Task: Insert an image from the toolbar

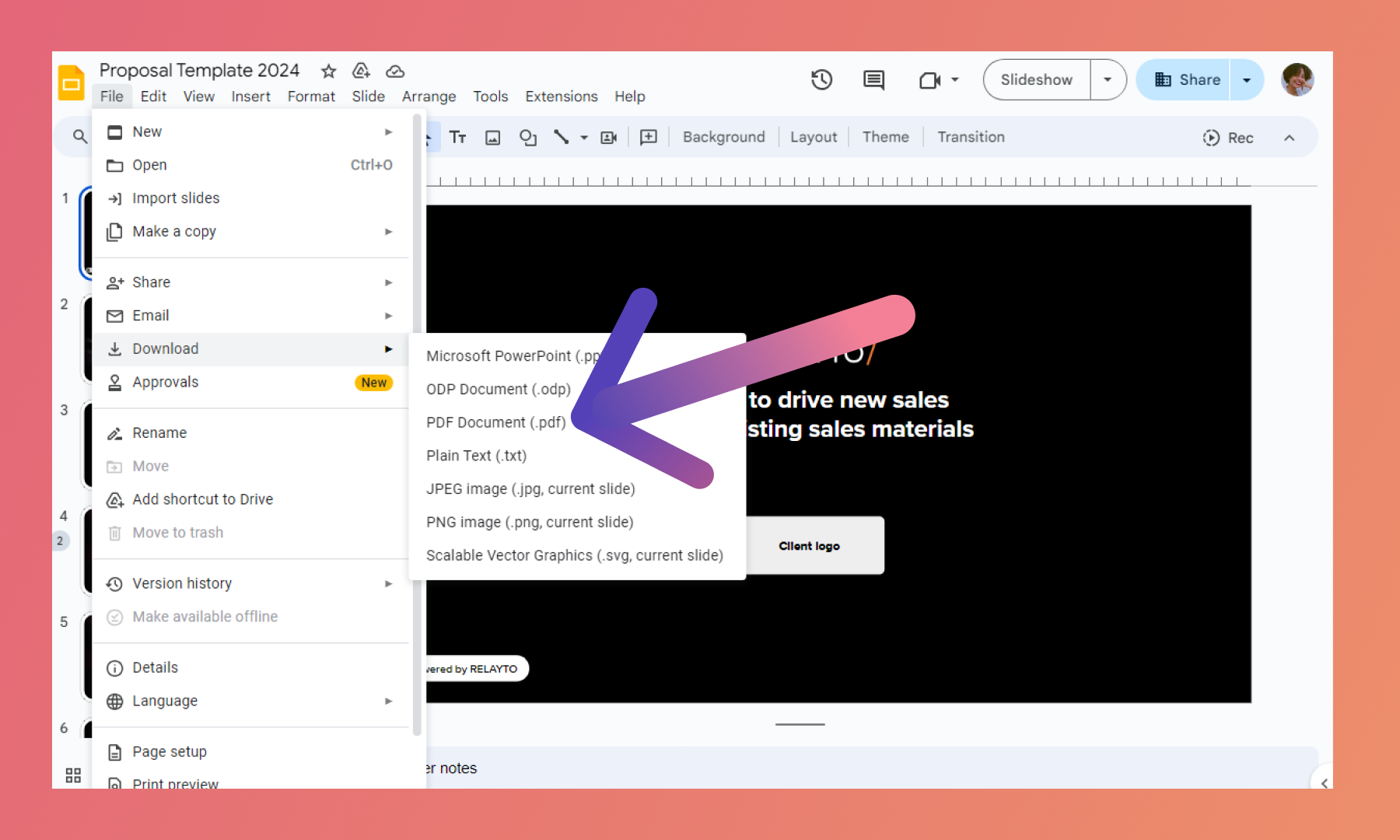Action: point(493,138)
